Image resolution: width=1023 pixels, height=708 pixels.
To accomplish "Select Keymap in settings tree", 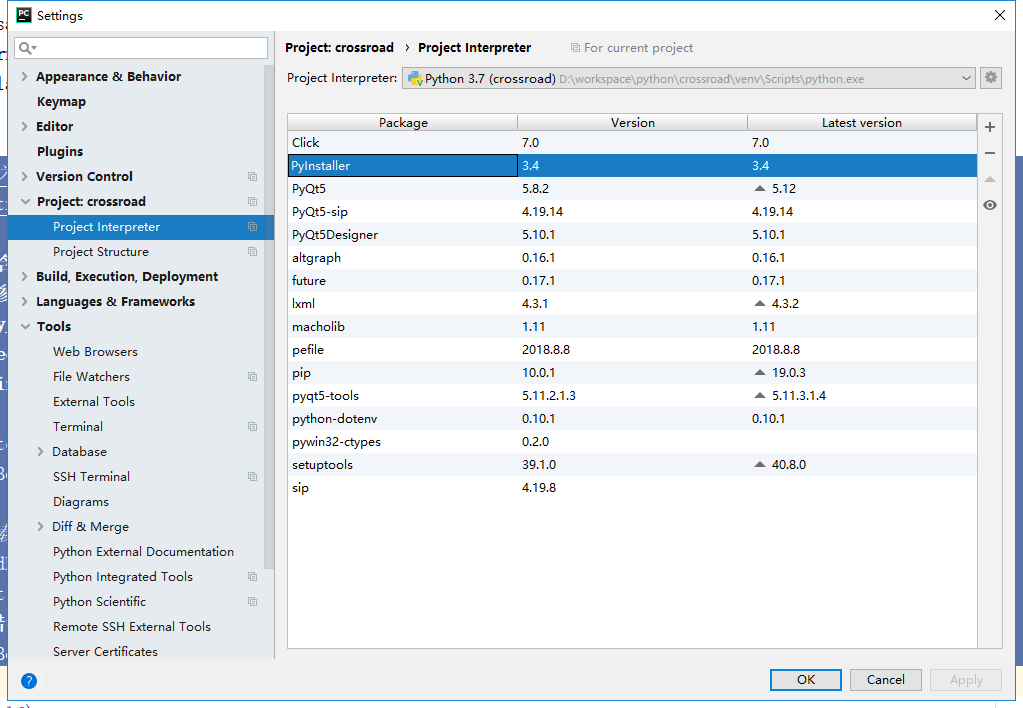I will click(x=61, y=102).
